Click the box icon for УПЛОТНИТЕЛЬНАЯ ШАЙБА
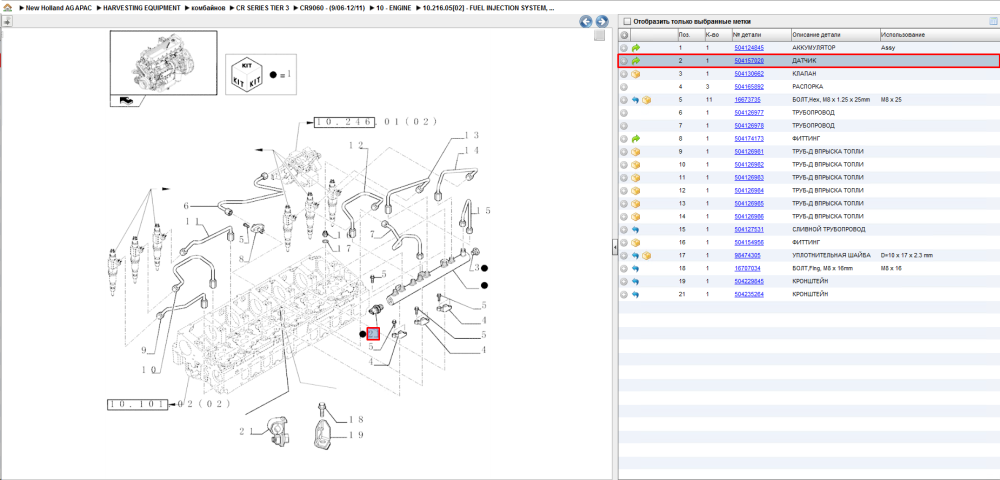1000x480 pixels. (647, 256)
